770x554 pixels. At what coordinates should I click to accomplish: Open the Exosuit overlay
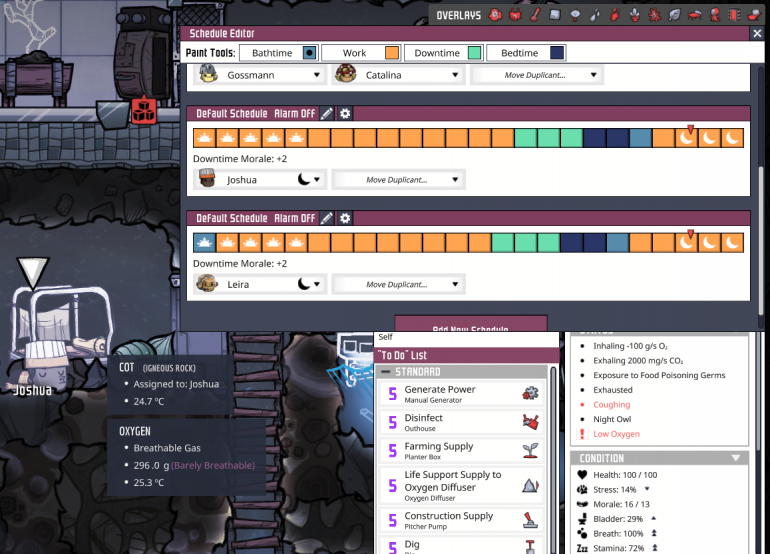tap(715, 15)
